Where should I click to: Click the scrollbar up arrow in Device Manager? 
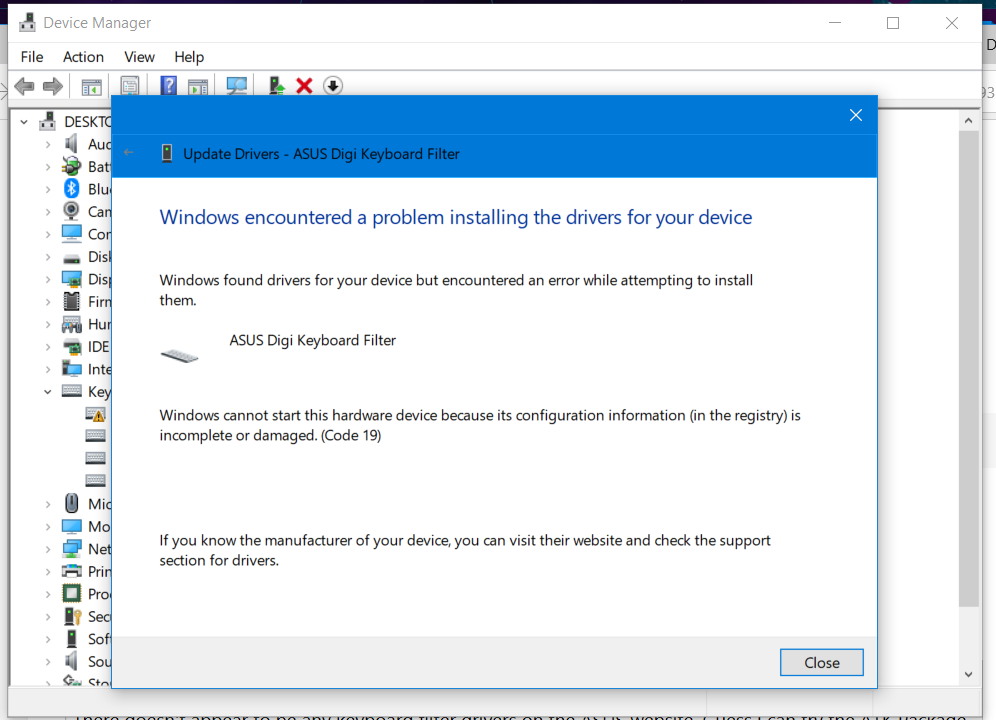pos(968,121)
